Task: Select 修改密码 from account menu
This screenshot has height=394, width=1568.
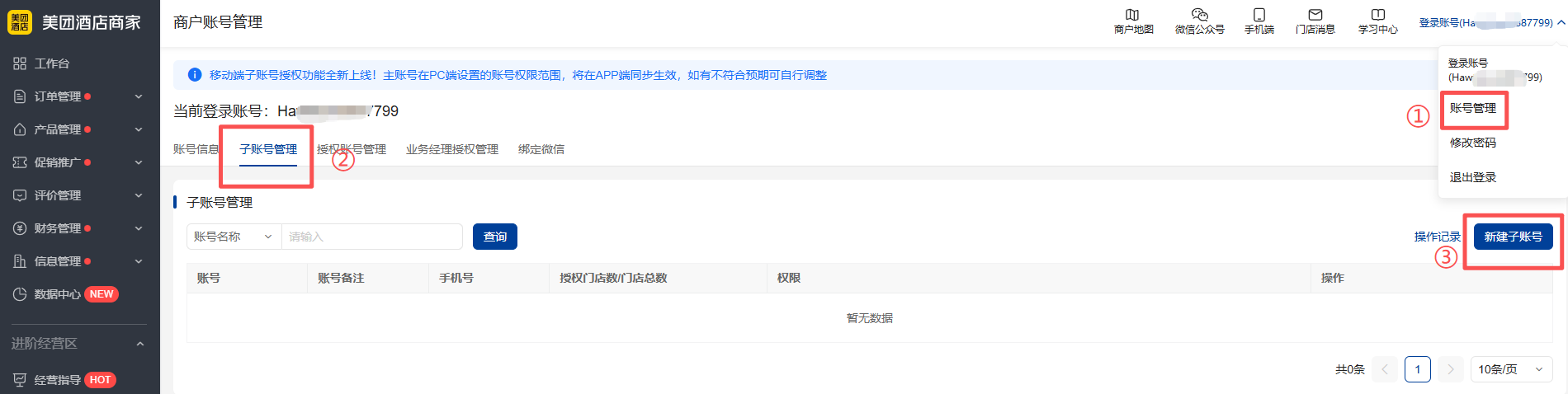Action: (1472, 143)
